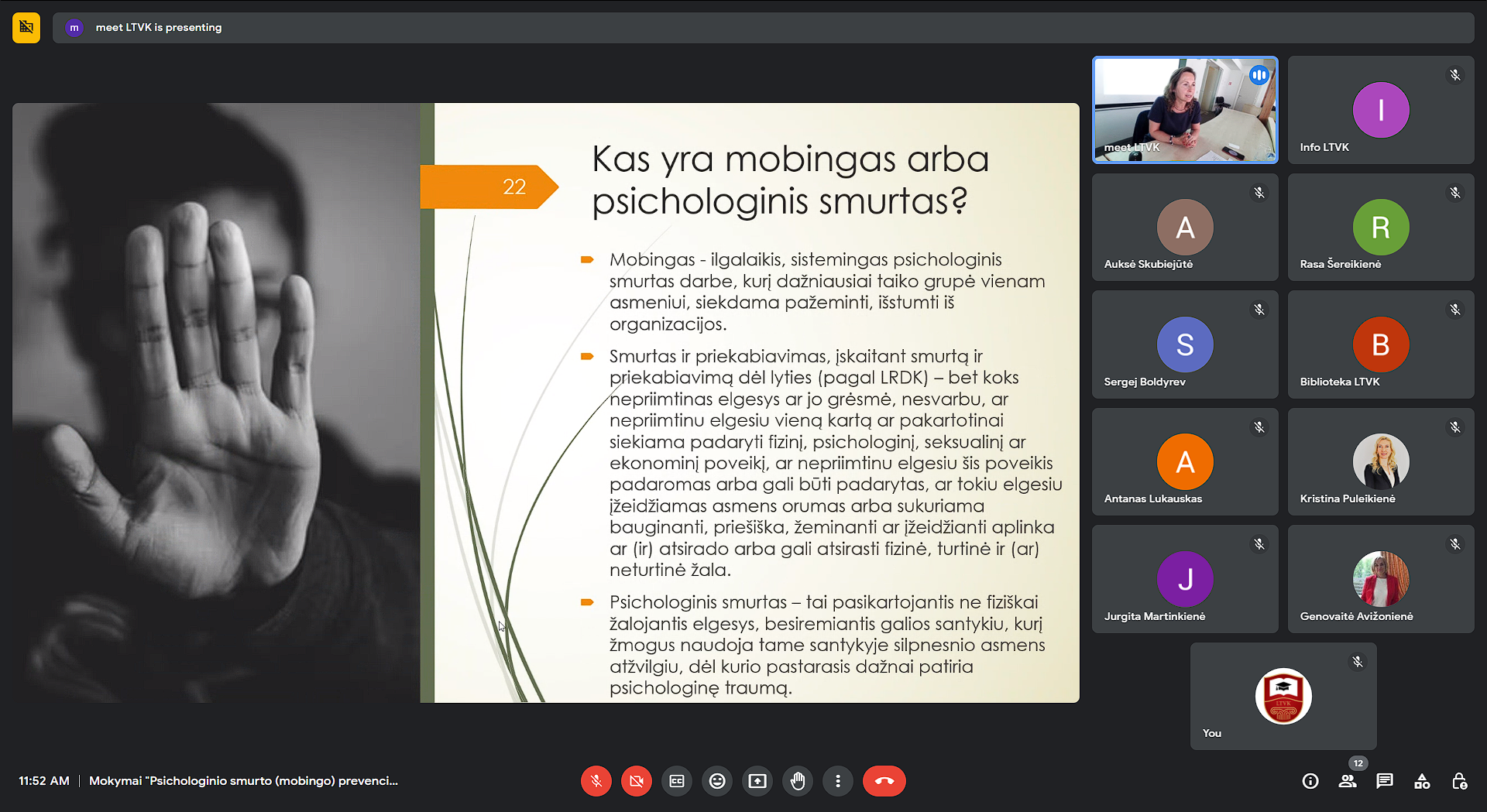Click the 'Genovaitė Avižonienė' name label
Viewport: 1487px width, 812px height.
[1357, 616]
